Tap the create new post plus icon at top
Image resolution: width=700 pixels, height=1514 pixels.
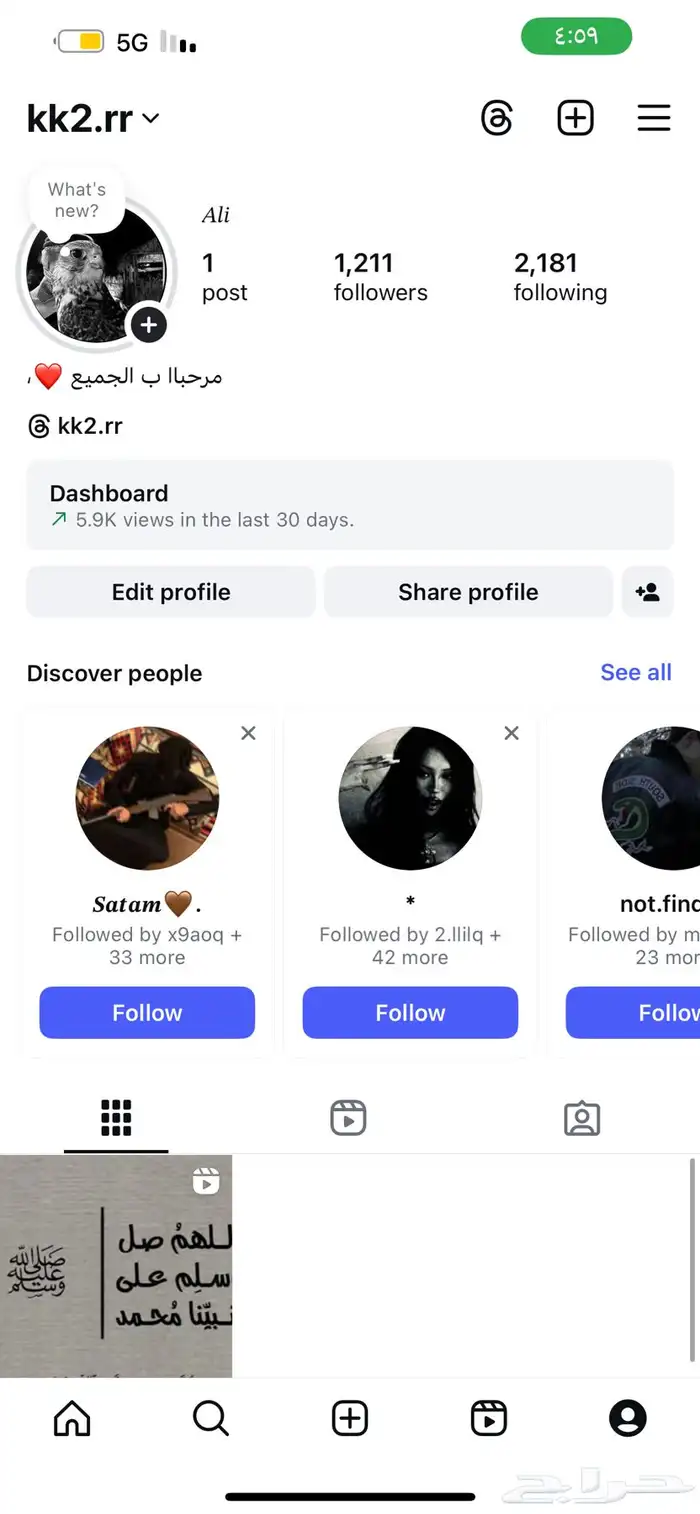[575, 118]
